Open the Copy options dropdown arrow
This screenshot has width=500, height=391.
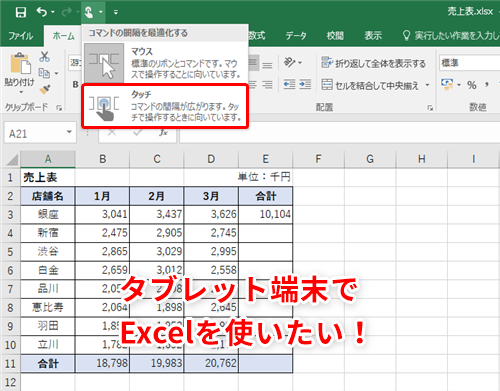pos(56,73)
